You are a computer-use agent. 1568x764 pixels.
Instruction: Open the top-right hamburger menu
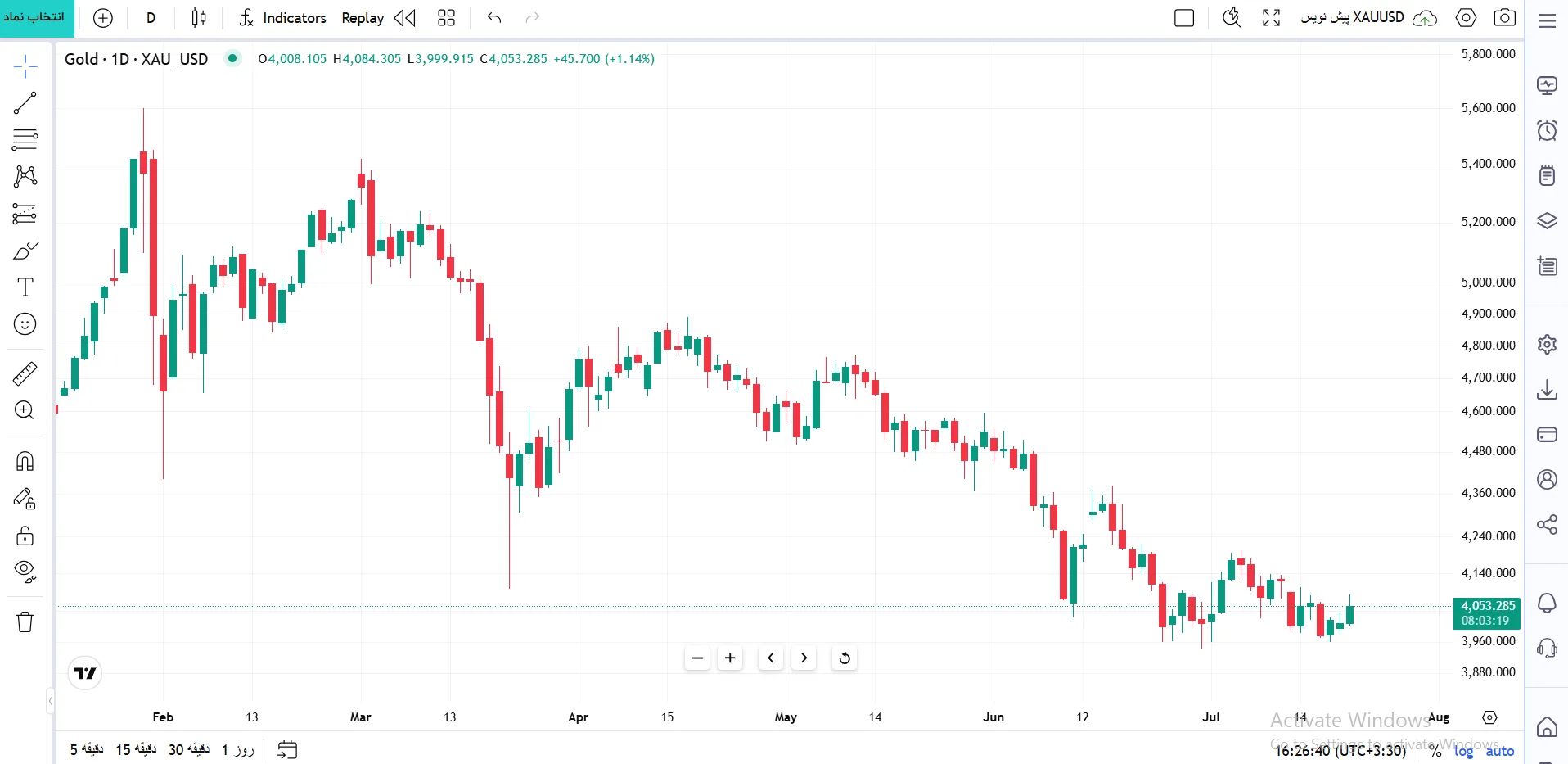[x=1547, y=20]
